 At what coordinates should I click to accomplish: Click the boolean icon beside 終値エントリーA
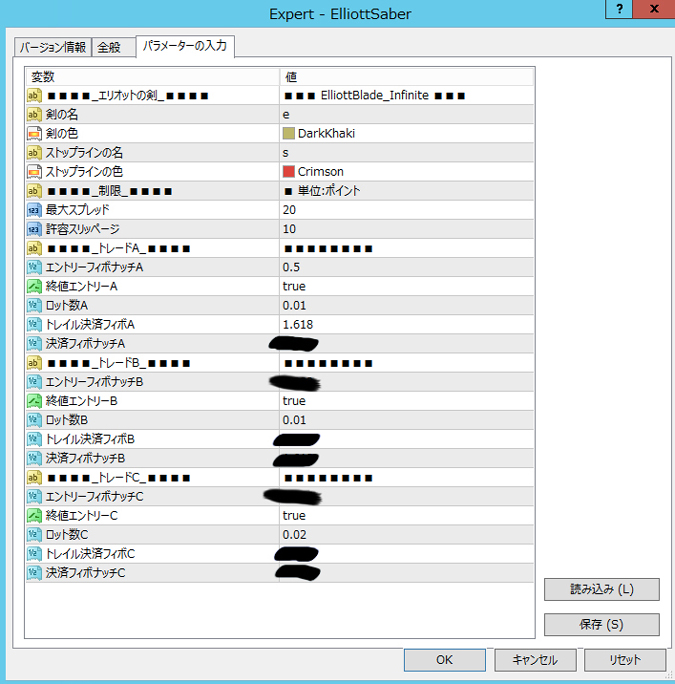click(x=34, y=286)
